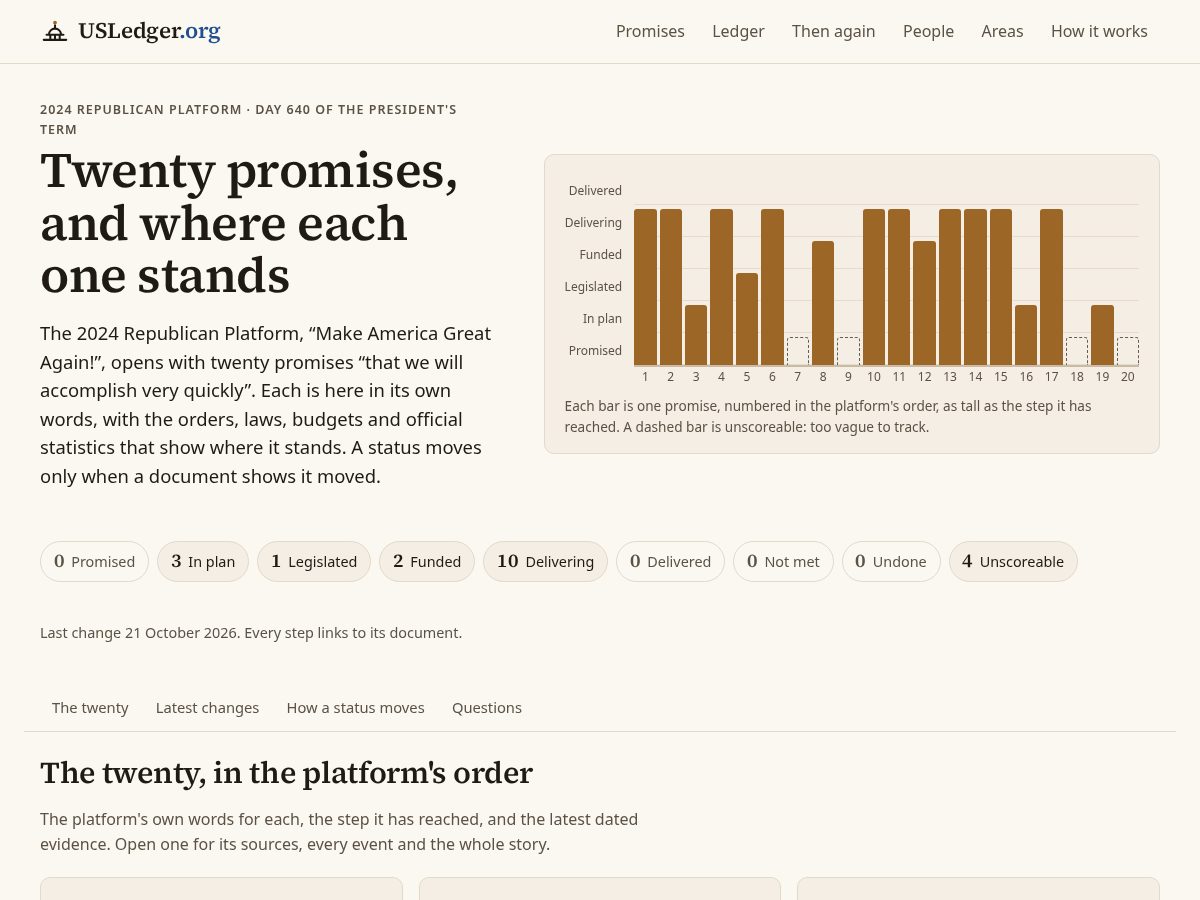
Task: Filter by the 4 Unscoreable chip
Action: coord(1013,561)
